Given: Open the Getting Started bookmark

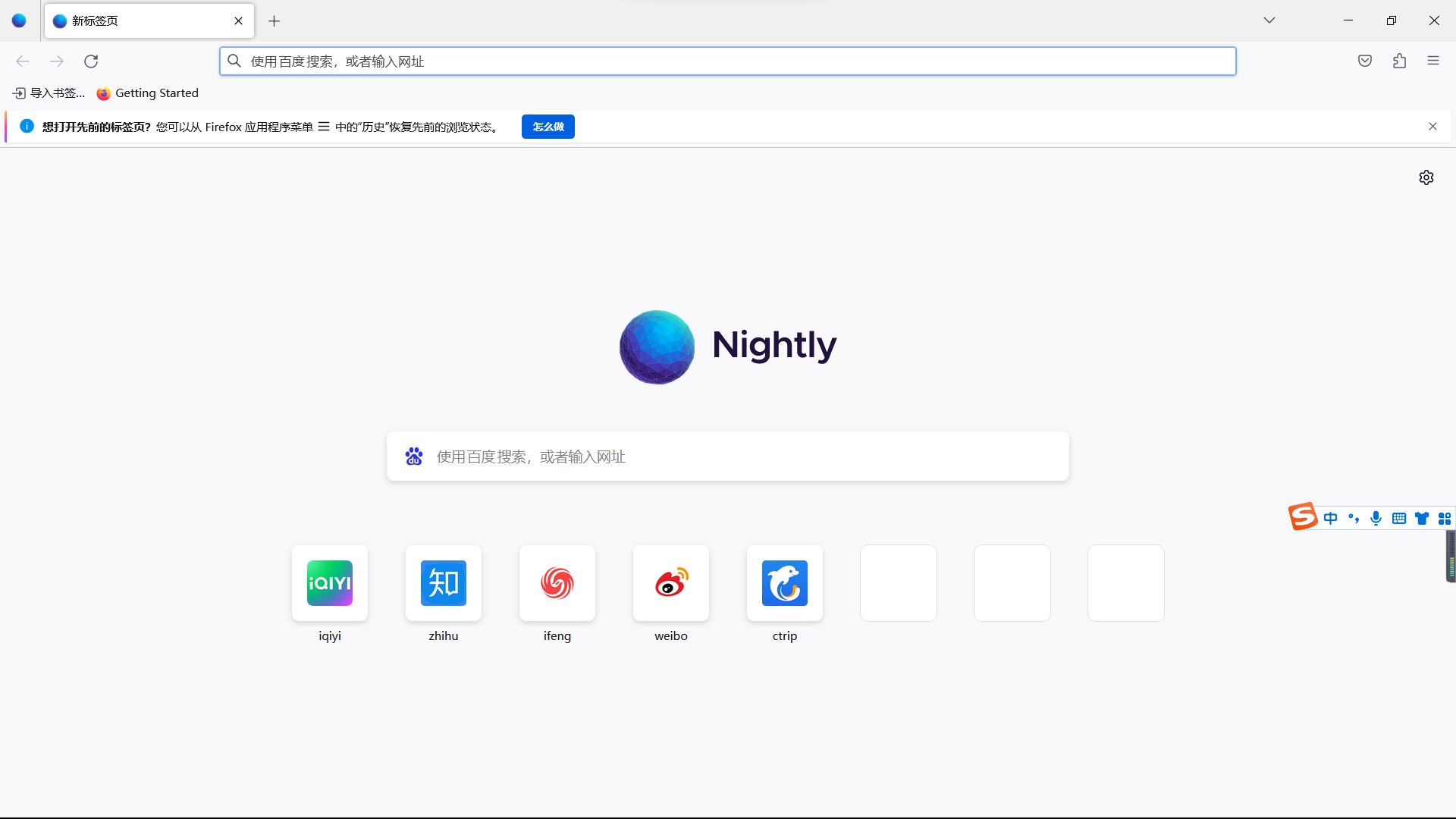Looking at the screenshot, I should [x=148, y=93].
